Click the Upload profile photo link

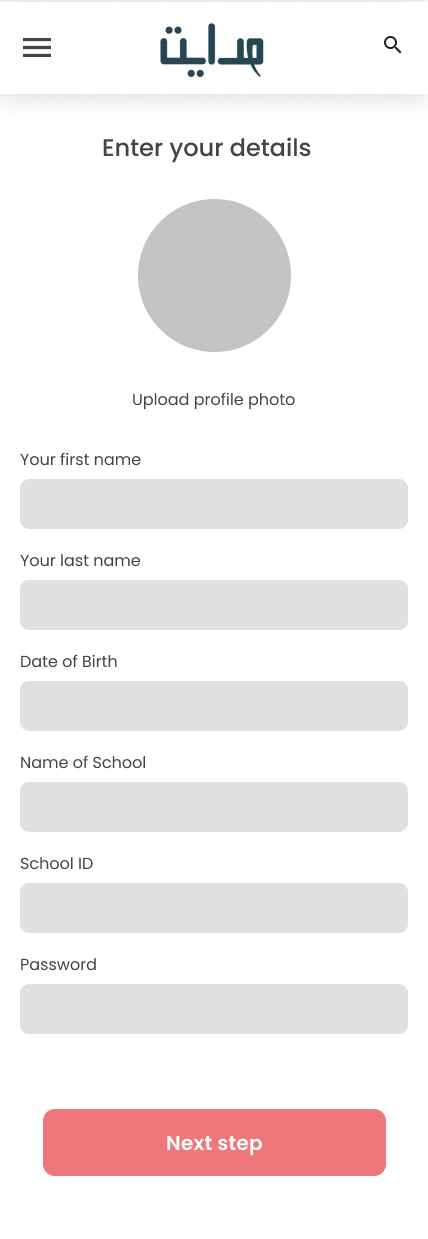pos(214,400)
